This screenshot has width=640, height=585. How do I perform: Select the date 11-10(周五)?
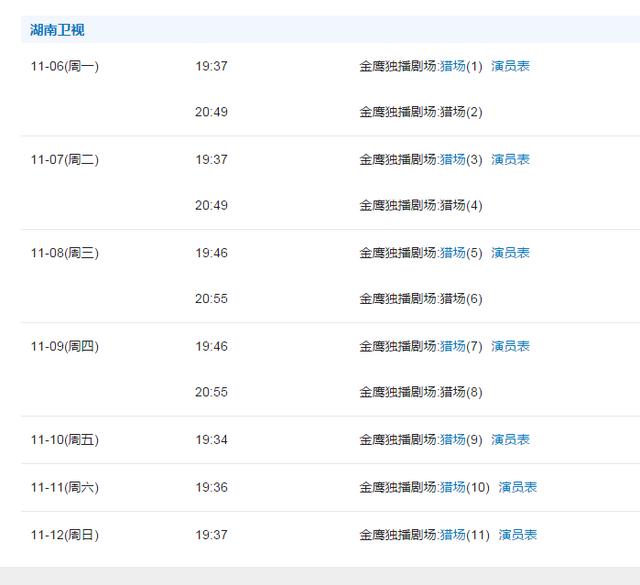click(x=65, y=440)
